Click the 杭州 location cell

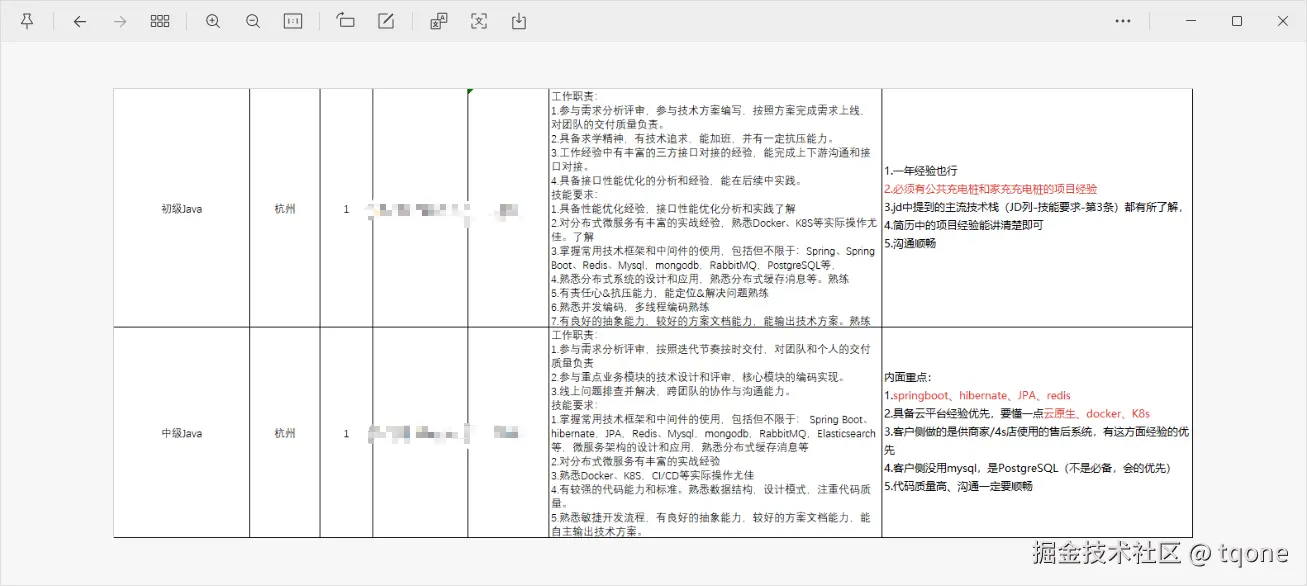(283, 210)
